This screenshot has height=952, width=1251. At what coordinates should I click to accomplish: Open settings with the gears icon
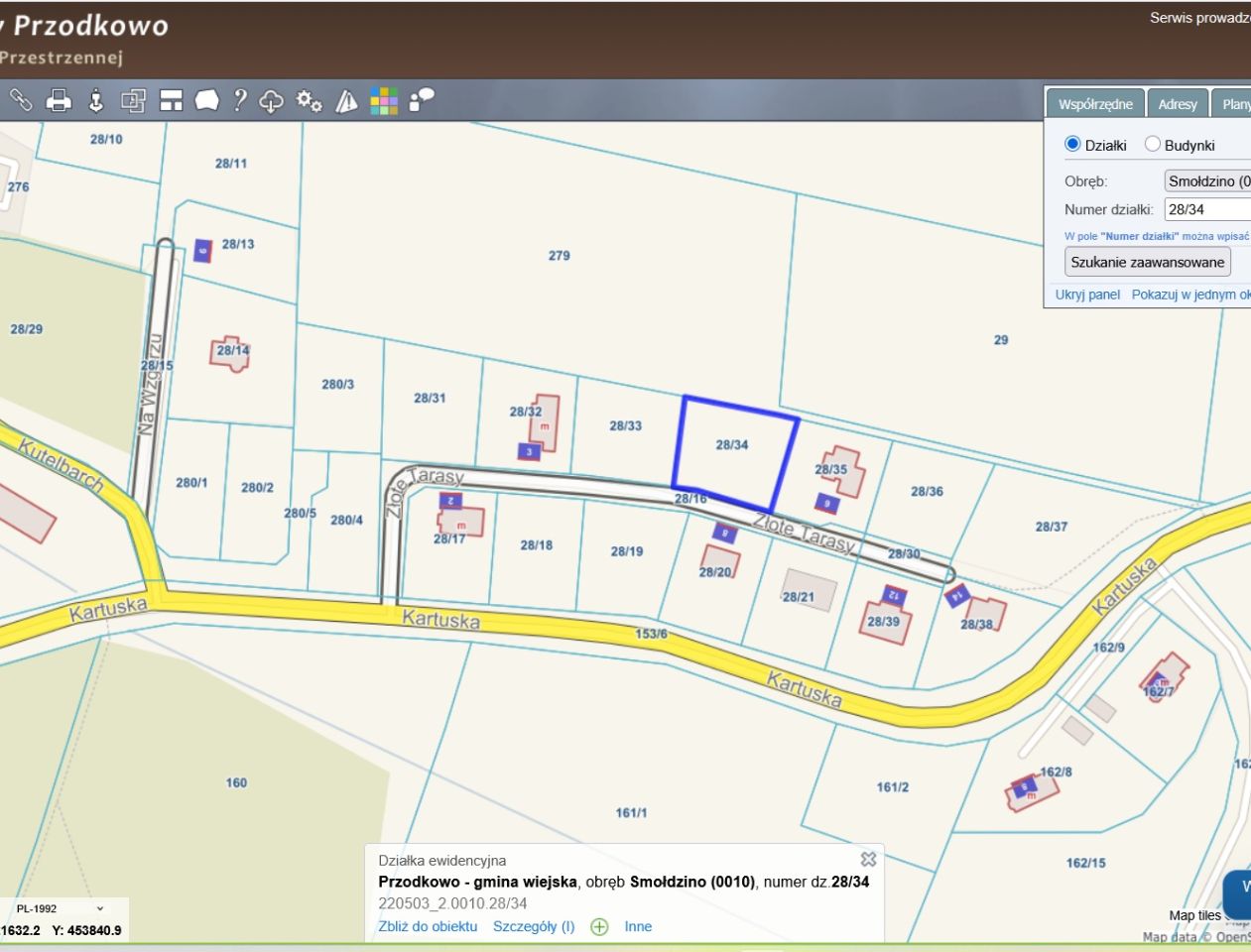pyautogui.click(x=309, y=101)
